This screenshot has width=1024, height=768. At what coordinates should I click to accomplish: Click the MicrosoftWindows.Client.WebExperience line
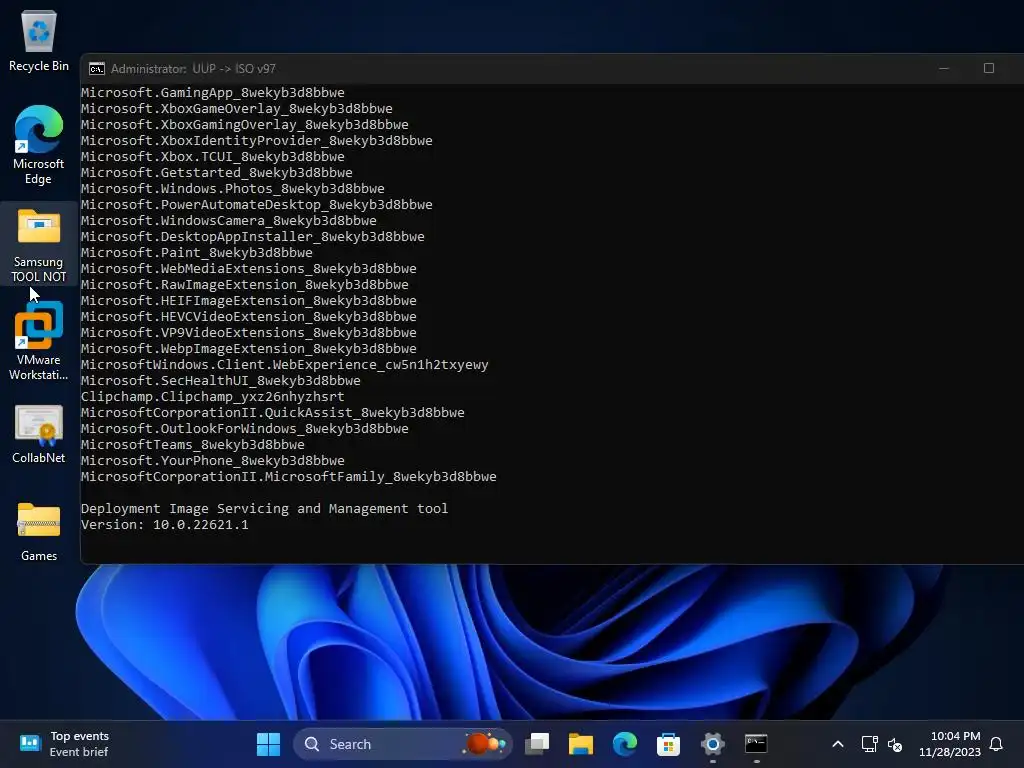(285, 364)
